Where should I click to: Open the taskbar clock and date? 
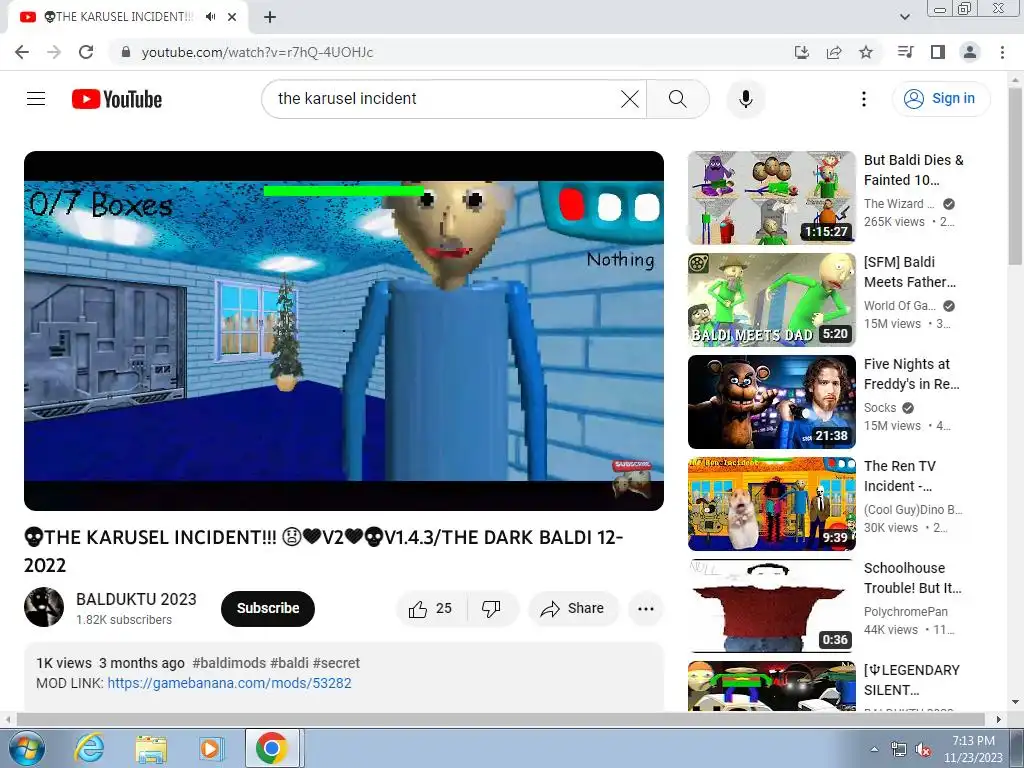pos(973,749)
